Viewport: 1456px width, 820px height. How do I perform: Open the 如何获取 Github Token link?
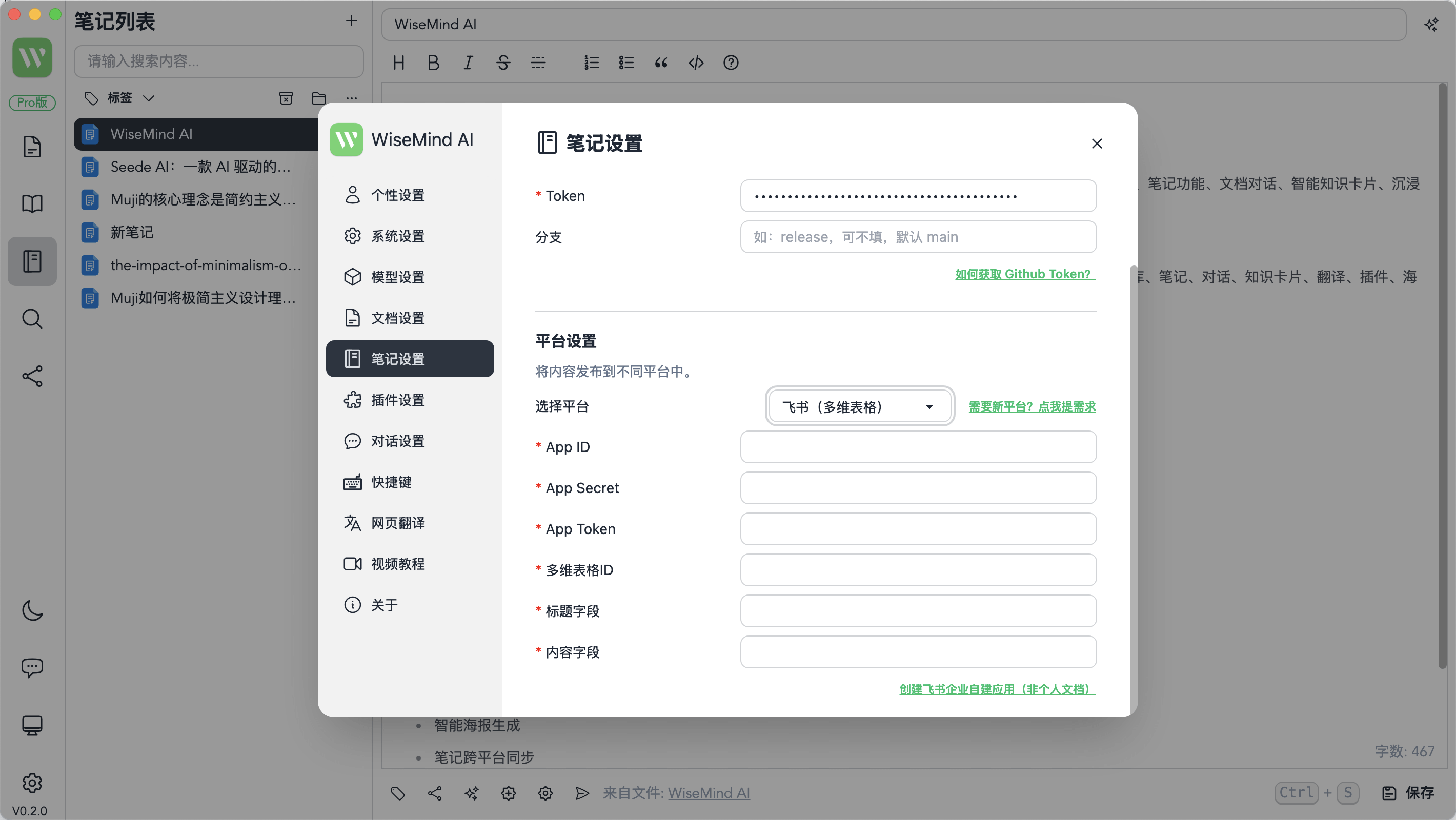tap(1024, 274)
